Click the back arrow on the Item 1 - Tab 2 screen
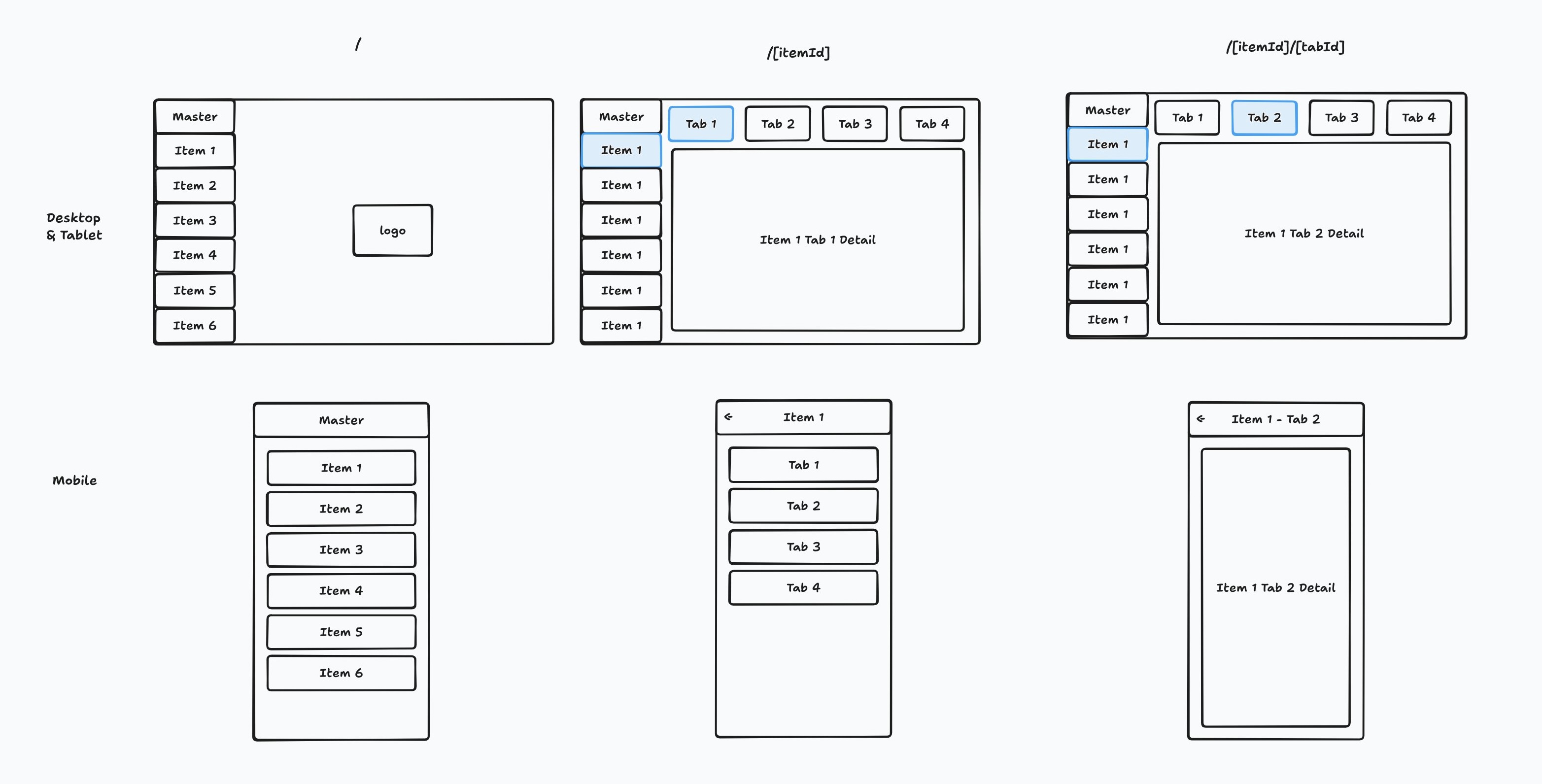1542x784 pixels. [x=1200, y=419]
